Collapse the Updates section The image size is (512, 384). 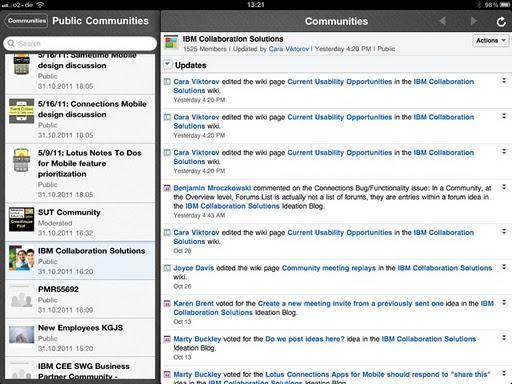coord(167,65)
